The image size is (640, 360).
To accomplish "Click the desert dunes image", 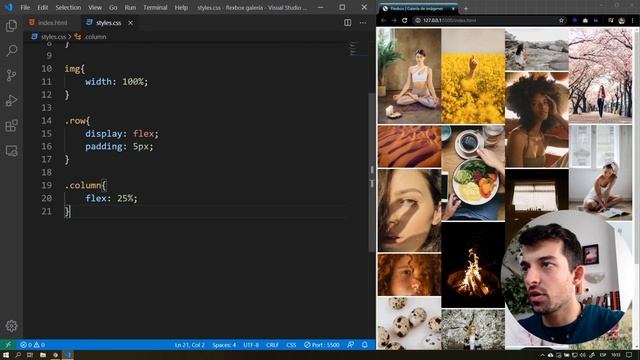I will click(x=409, y=147).
